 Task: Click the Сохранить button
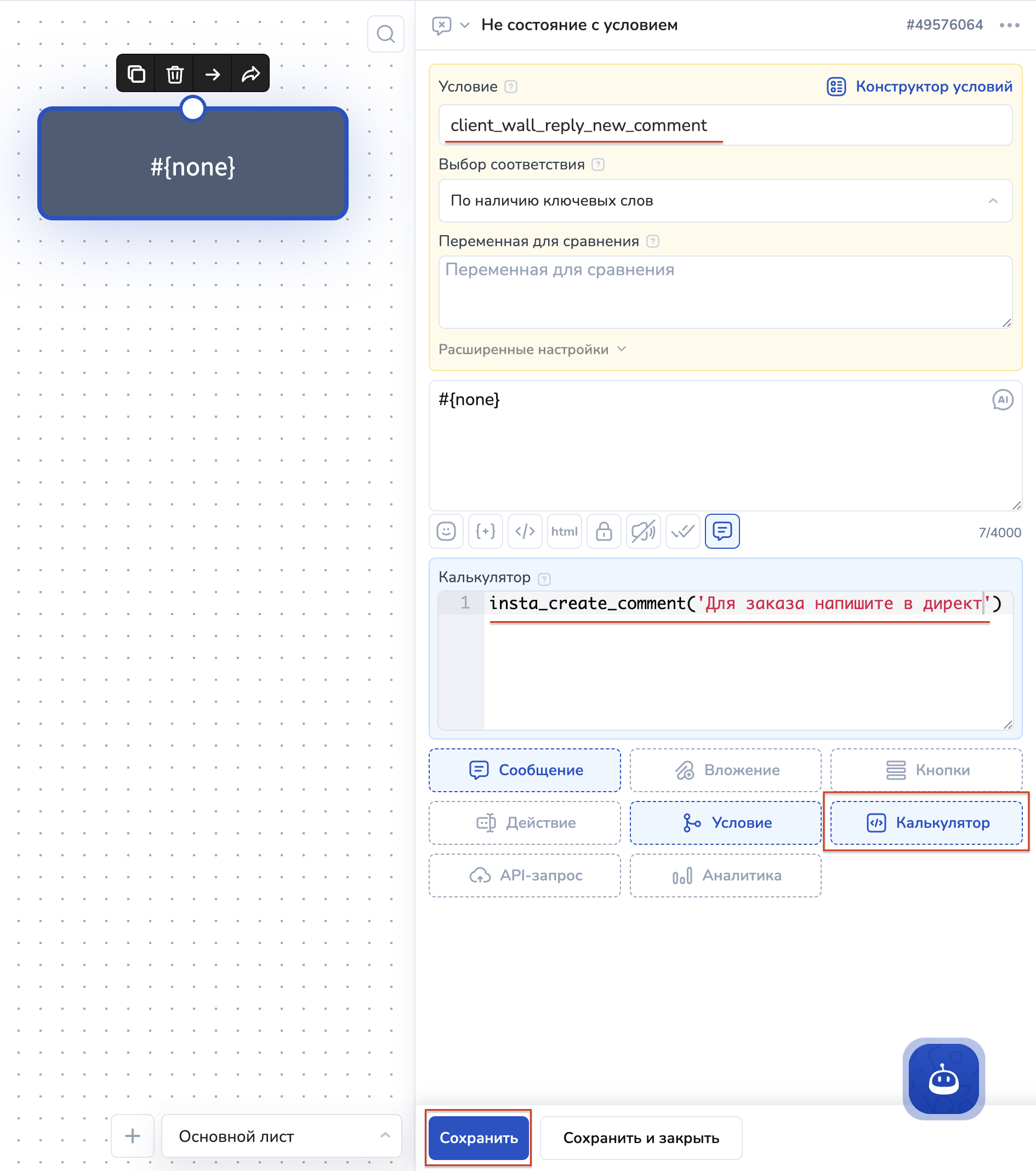[478, 1138]
